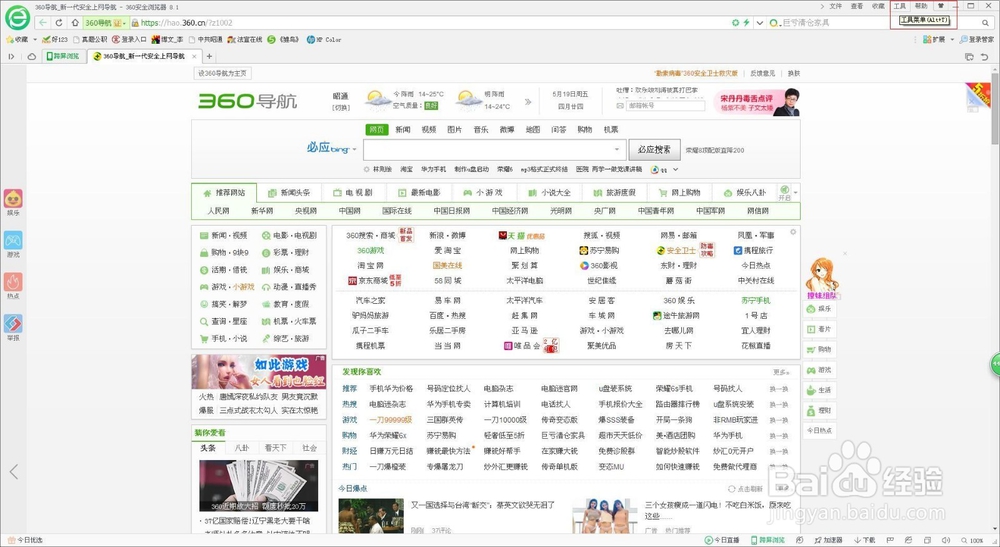Viewport: 1000px width, 547px height.
Task: Open the 人民网 link
Action: 218,210
